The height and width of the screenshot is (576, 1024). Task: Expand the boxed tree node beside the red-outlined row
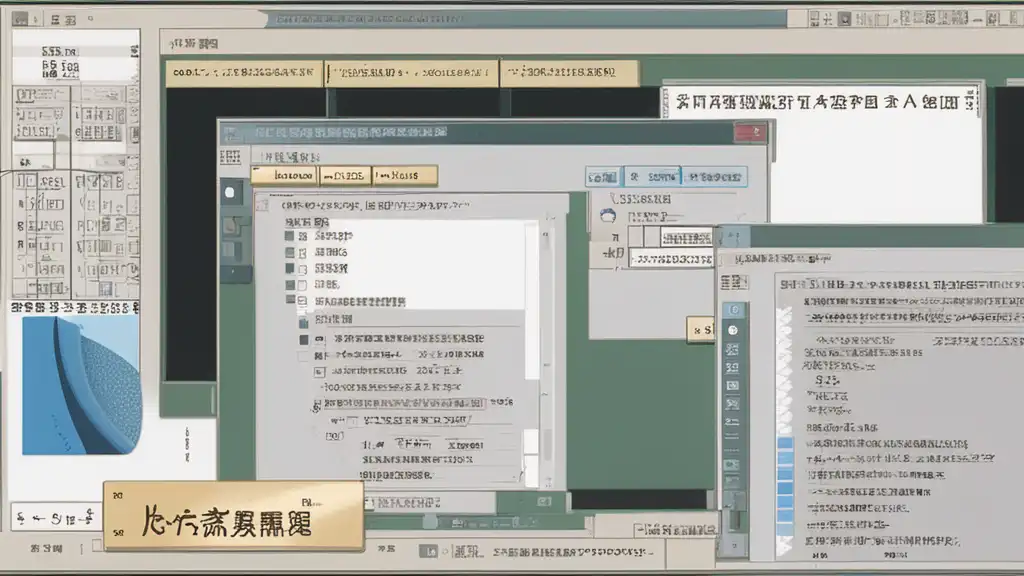319,405
